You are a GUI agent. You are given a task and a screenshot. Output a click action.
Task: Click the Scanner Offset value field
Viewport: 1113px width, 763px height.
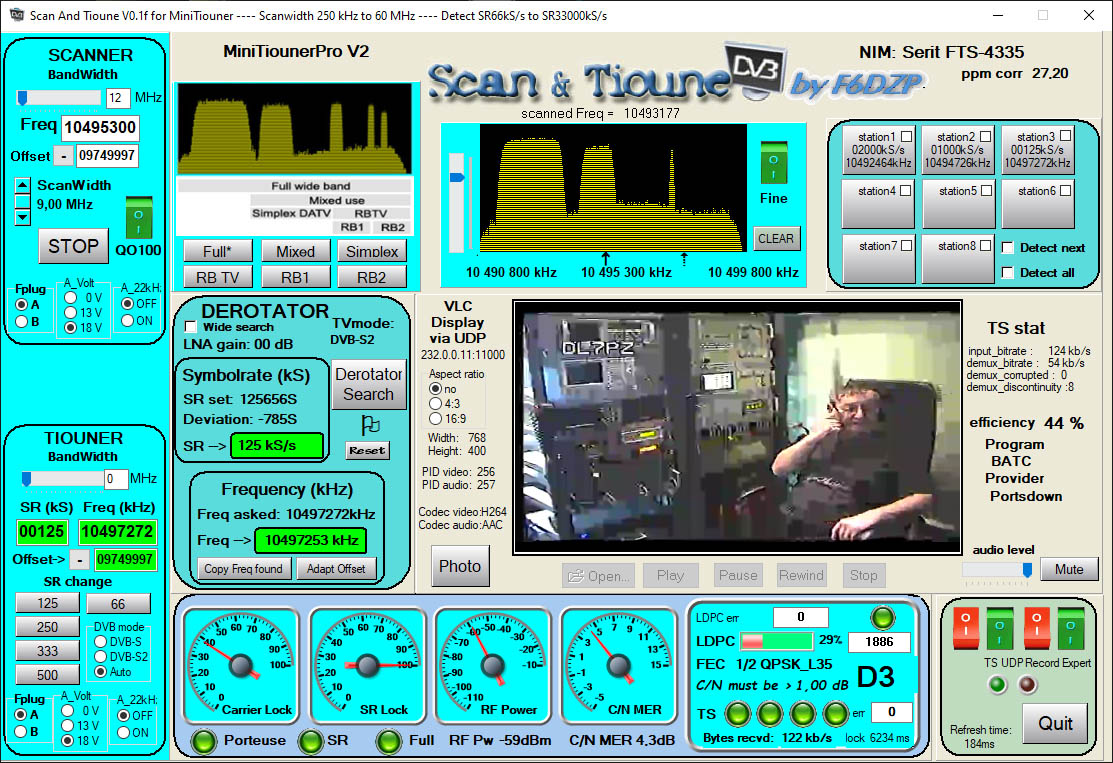tap(106, 155)
